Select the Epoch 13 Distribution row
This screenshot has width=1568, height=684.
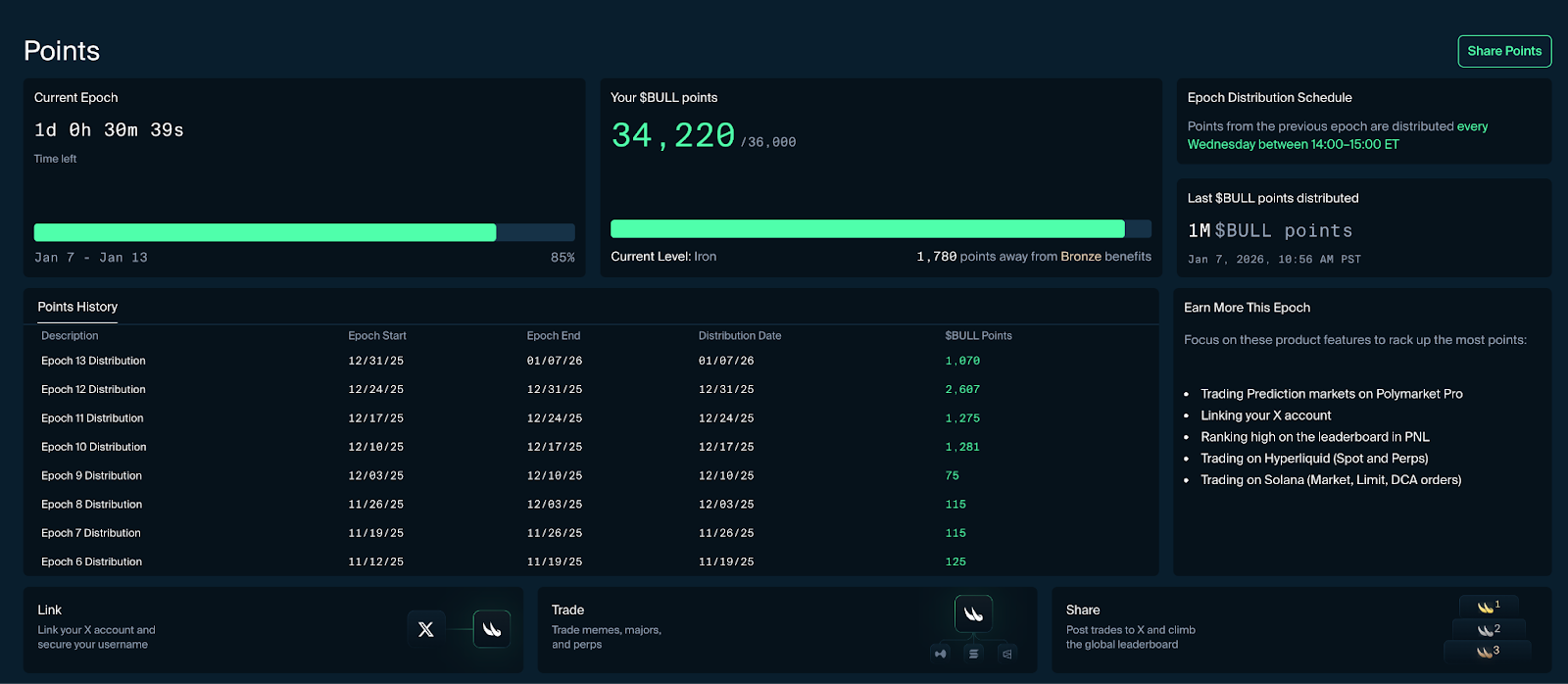(x=93, y=361)
